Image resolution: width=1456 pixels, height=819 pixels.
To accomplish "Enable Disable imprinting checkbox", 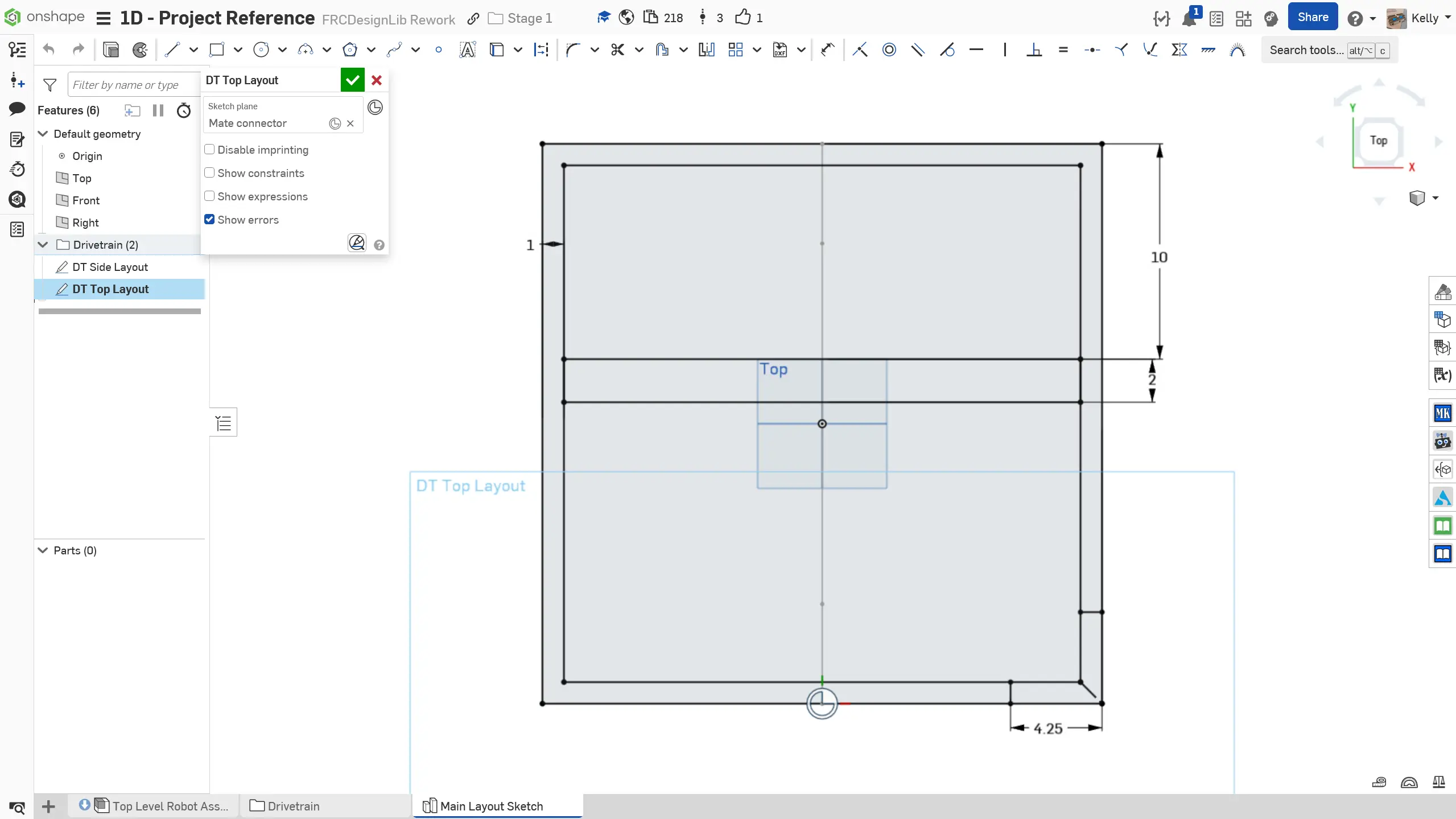I will click(x=209, y=150).
